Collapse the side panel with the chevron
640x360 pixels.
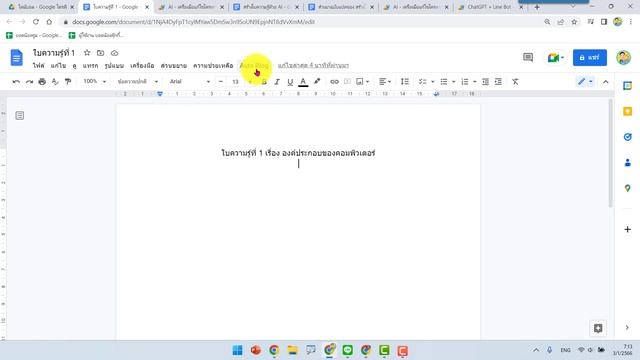[627, 327]
